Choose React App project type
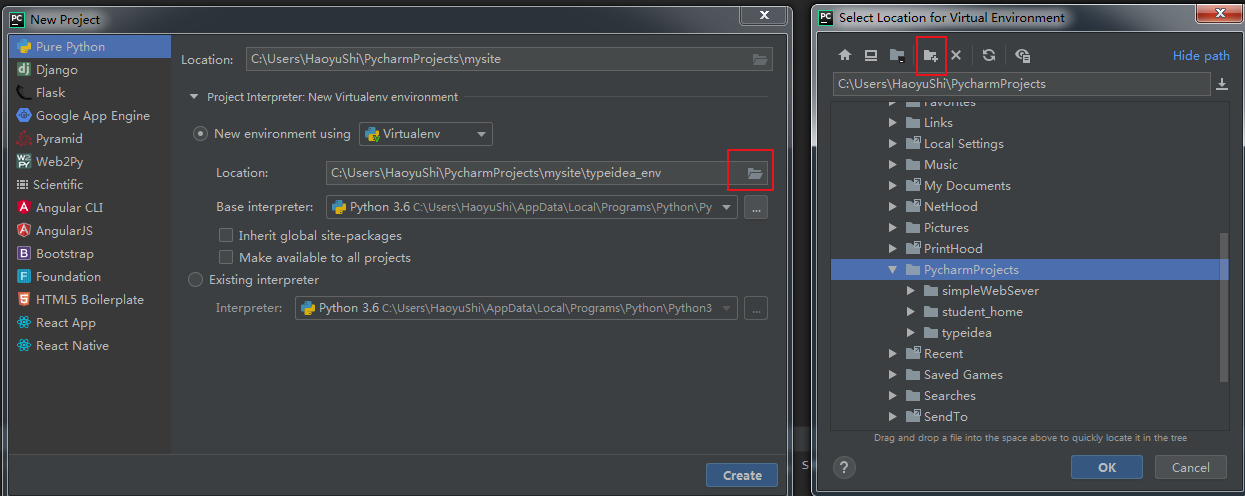Image resolution: width=1245 pixels, height=496 pixels. 90,323
